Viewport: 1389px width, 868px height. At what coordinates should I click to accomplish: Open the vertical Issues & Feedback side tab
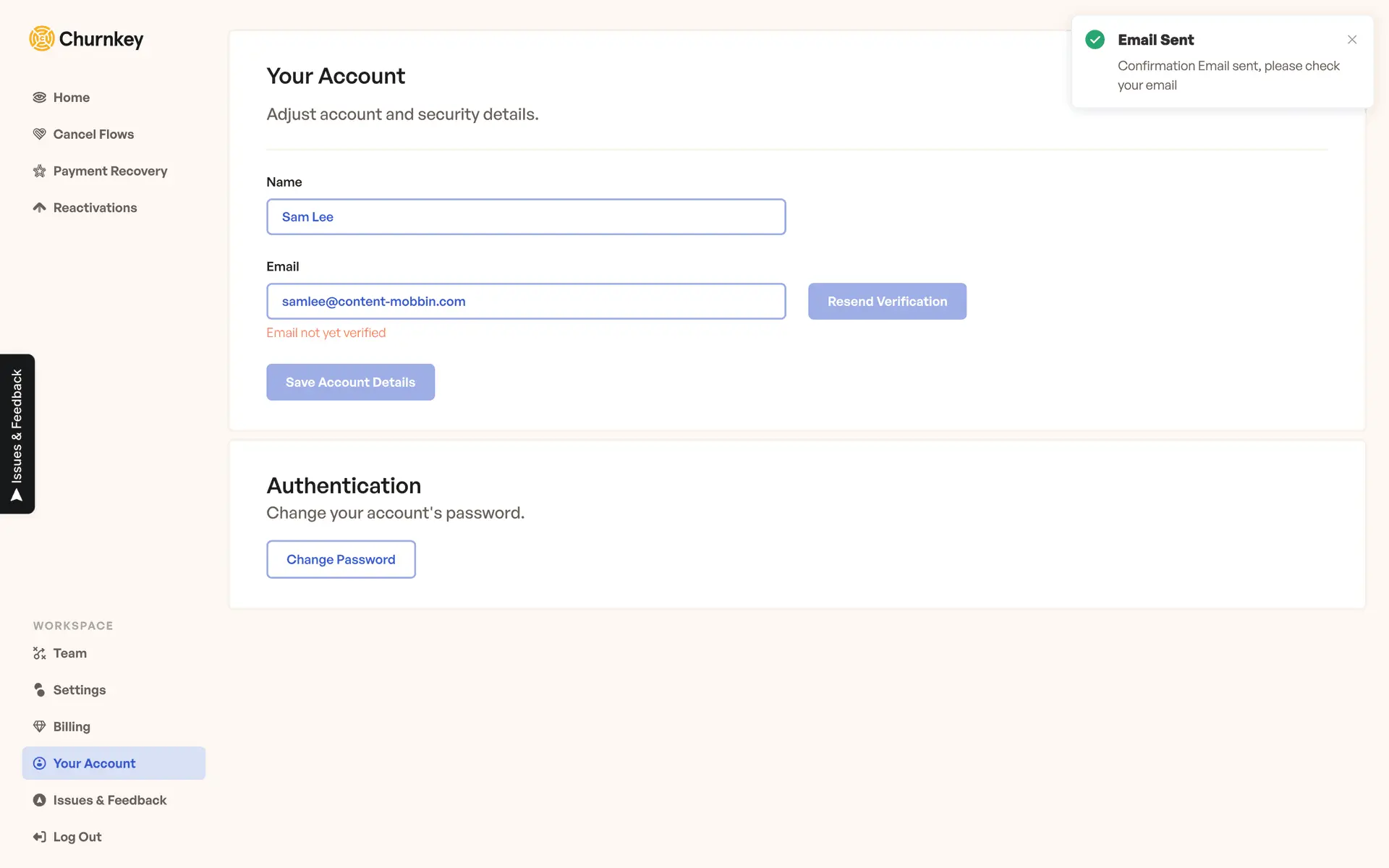click(x=17, y=434)
